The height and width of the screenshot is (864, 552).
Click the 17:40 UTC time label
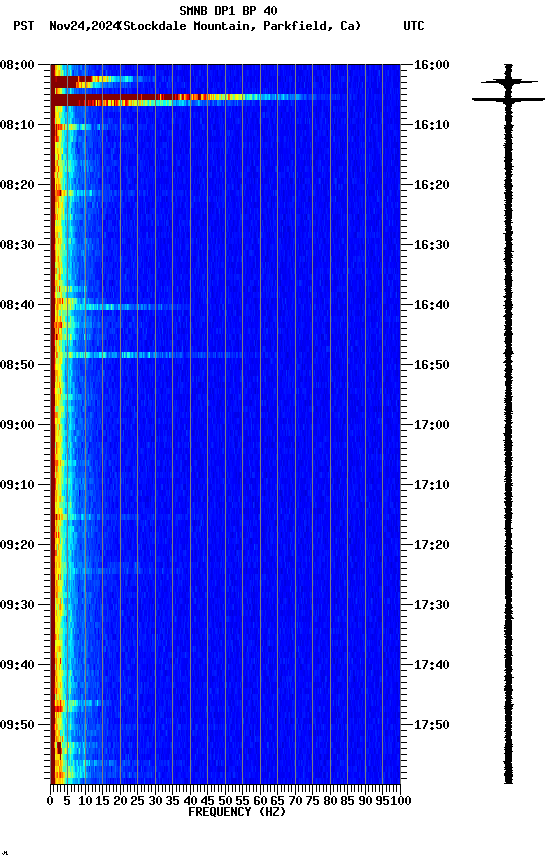point(432,666)
